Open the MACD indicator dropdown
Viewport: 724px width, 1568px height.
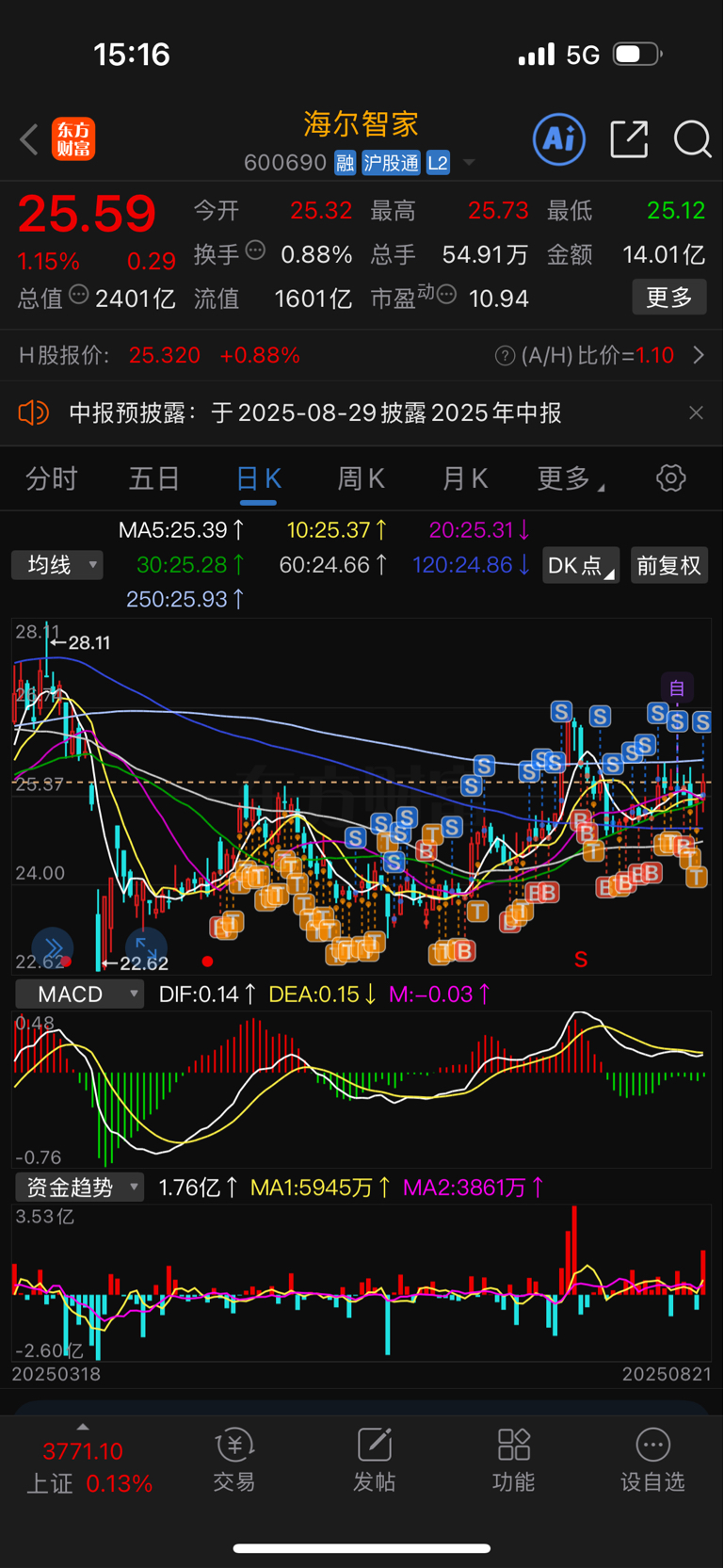pyautogui.click(x=80, y=994)
